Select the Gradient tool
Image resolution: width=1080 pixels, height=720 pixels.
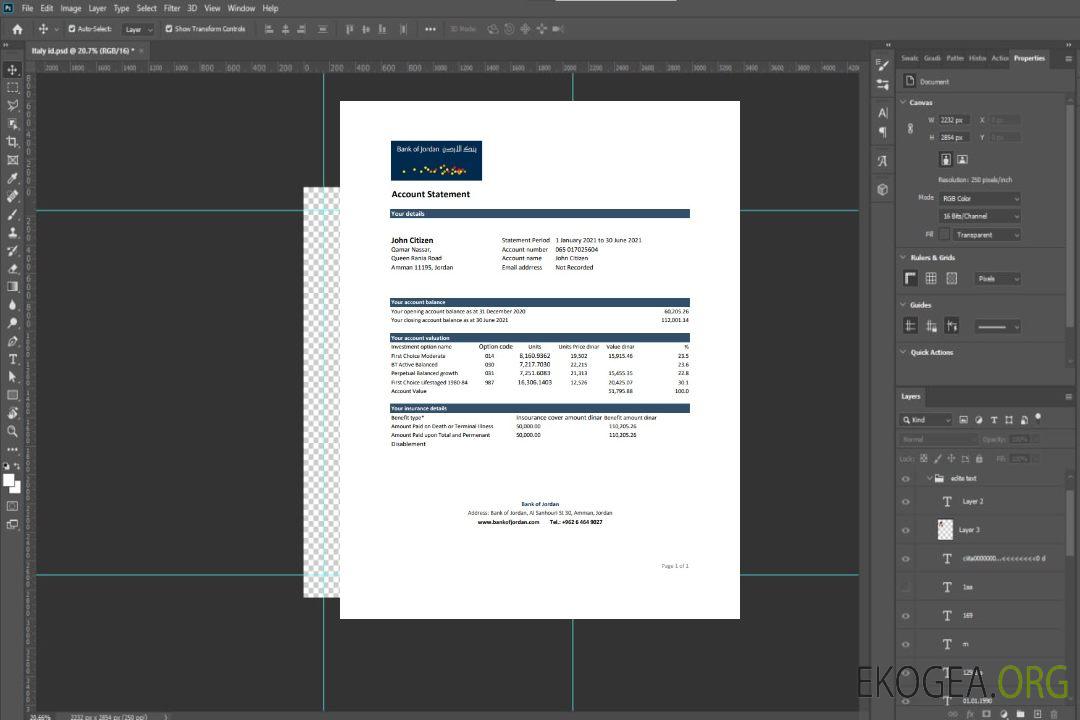pos(12,287)
